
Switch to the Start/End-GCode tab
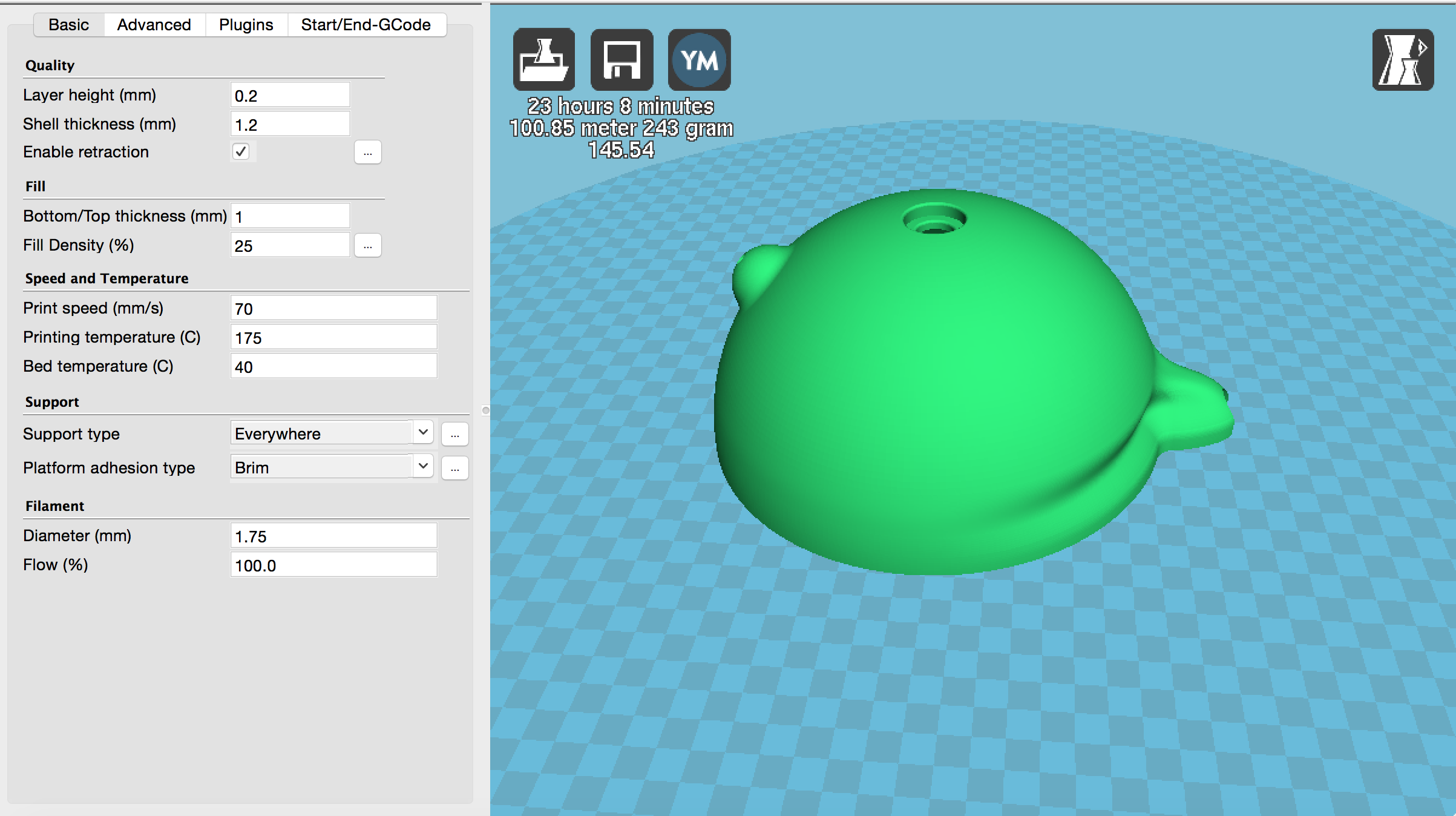click(366, 25)
